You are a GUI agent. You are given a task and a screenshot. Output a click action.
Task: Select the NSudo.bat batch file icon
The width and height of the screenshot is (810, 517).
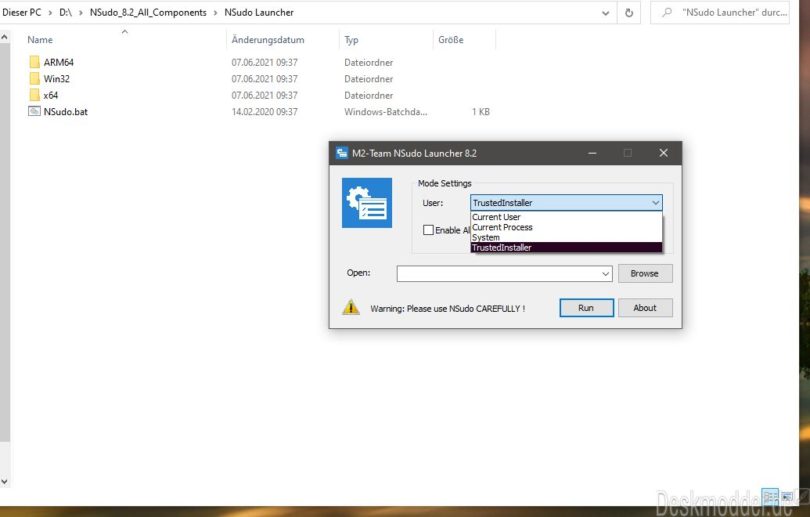[34, 112]
